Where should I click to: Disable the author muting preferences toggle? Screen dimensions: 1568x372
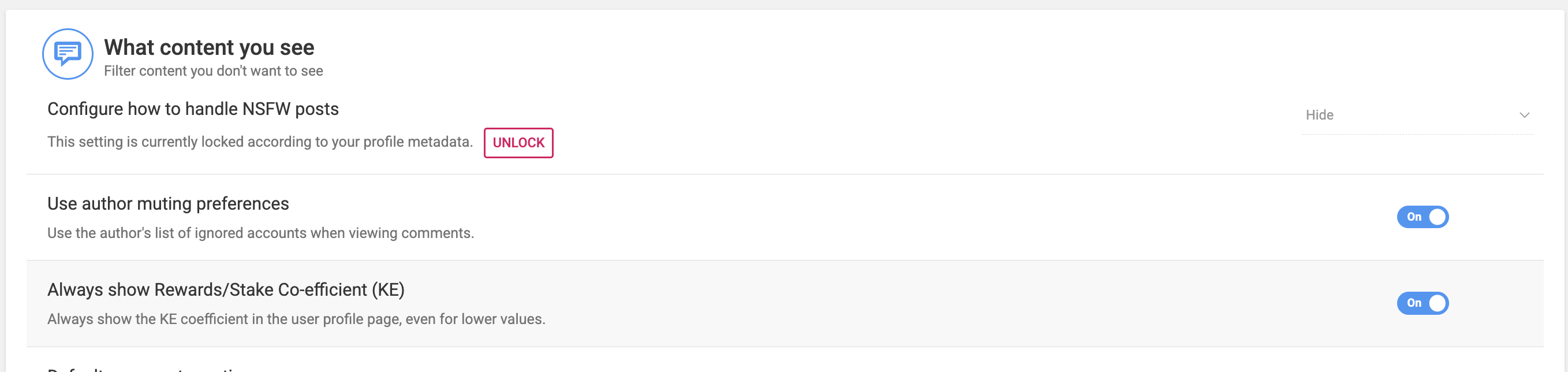click(x=1423, y=217)
